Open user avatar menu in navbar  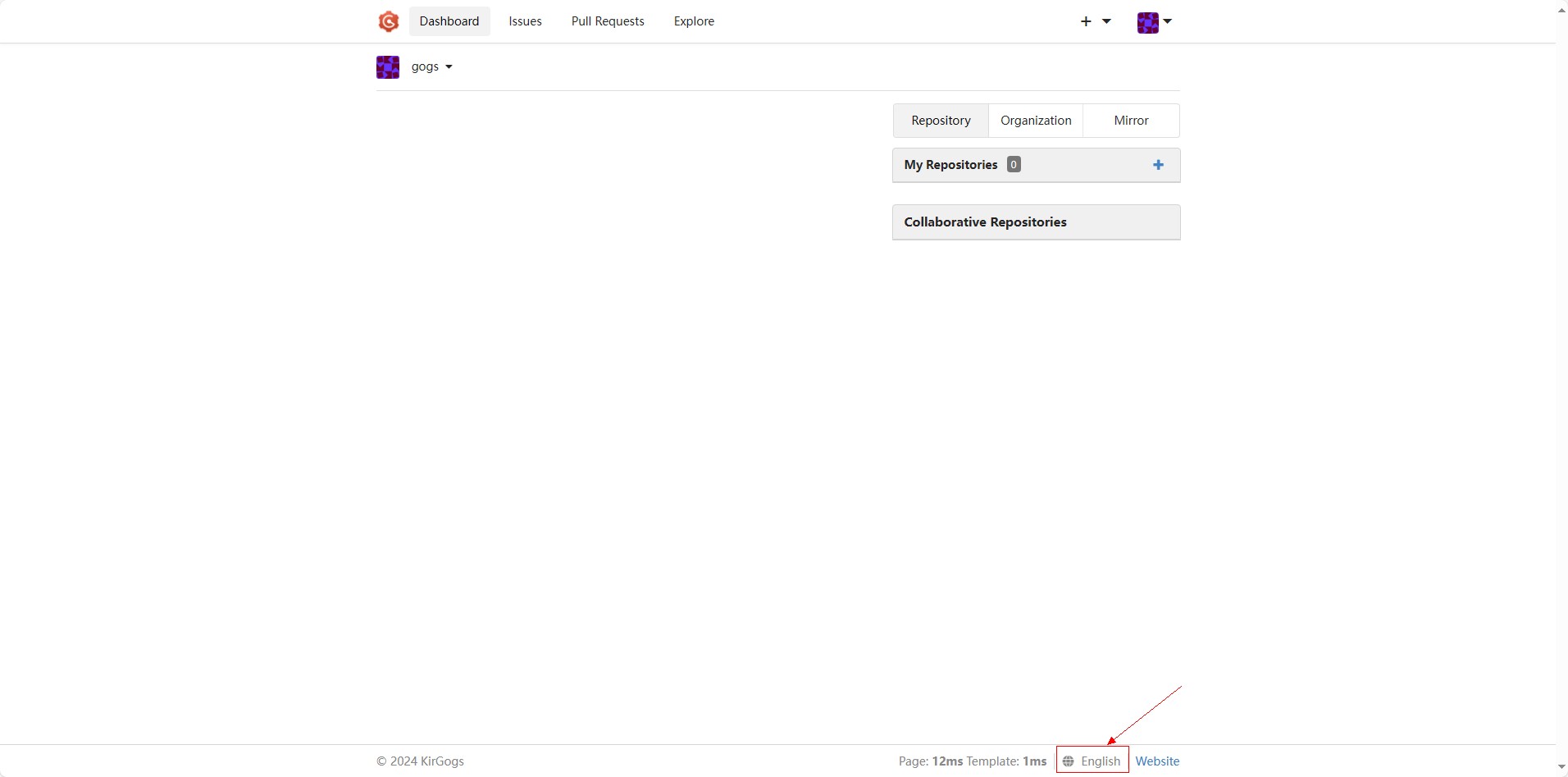[x=1155, y=22]
